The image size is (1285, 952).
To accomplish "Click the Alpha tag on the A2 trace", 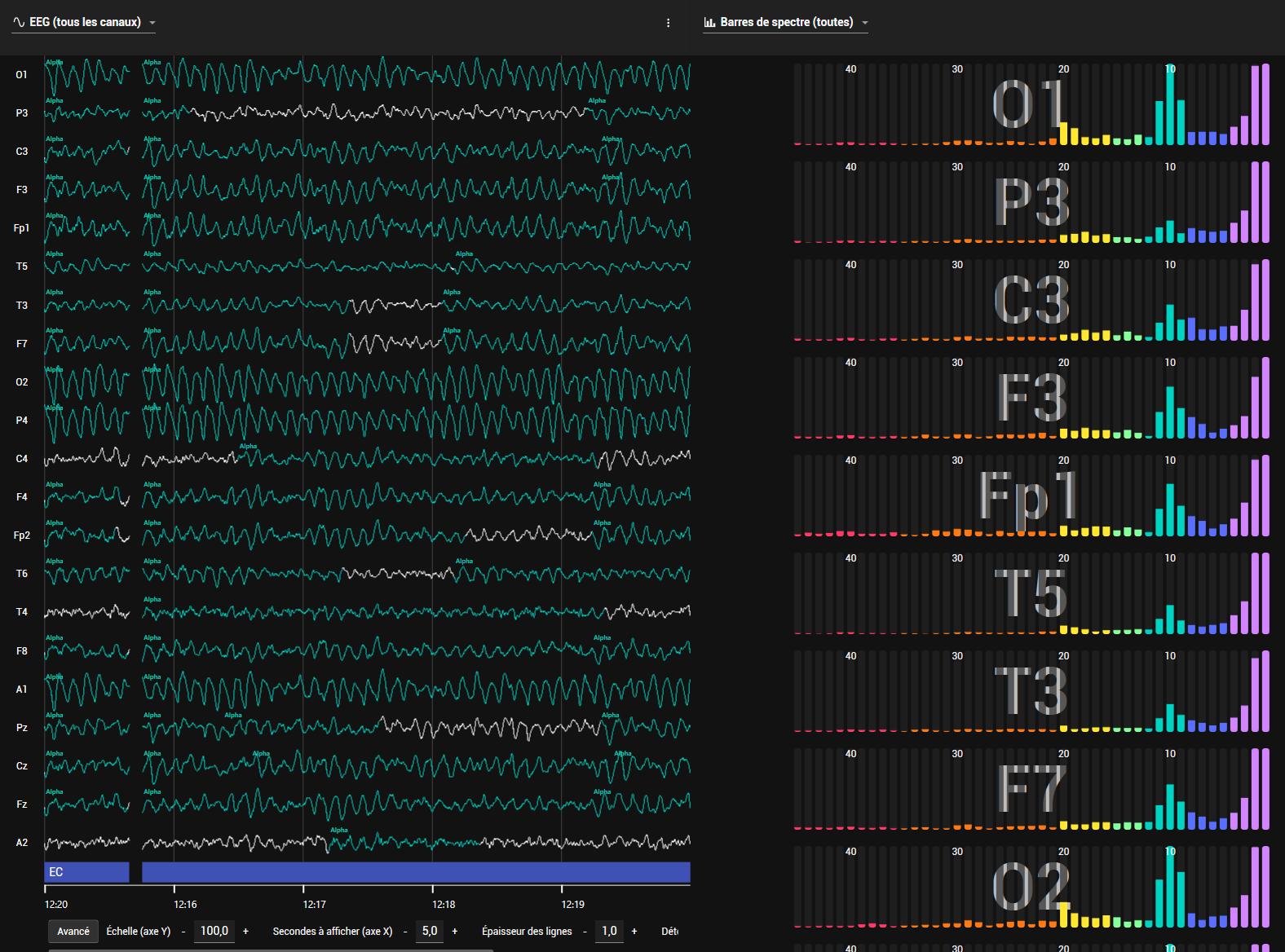I will tap(339, 831).
